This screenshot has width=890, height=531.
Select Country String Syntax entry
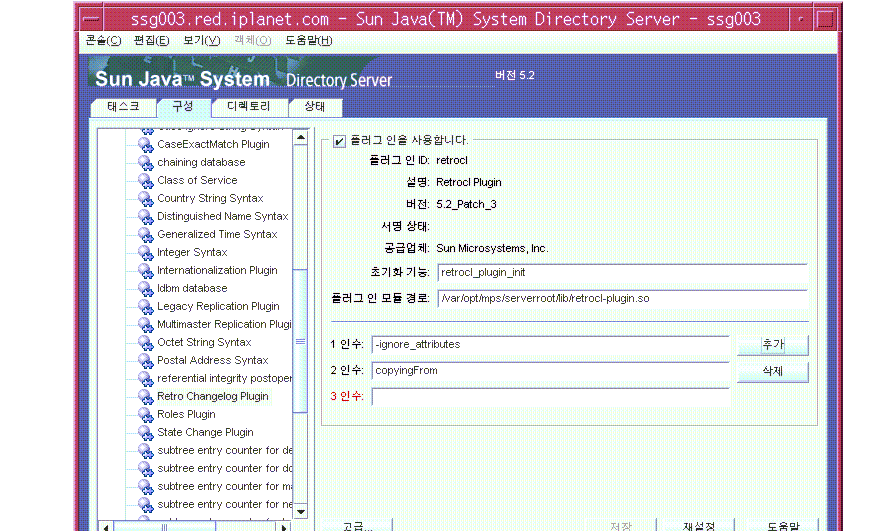210,198
